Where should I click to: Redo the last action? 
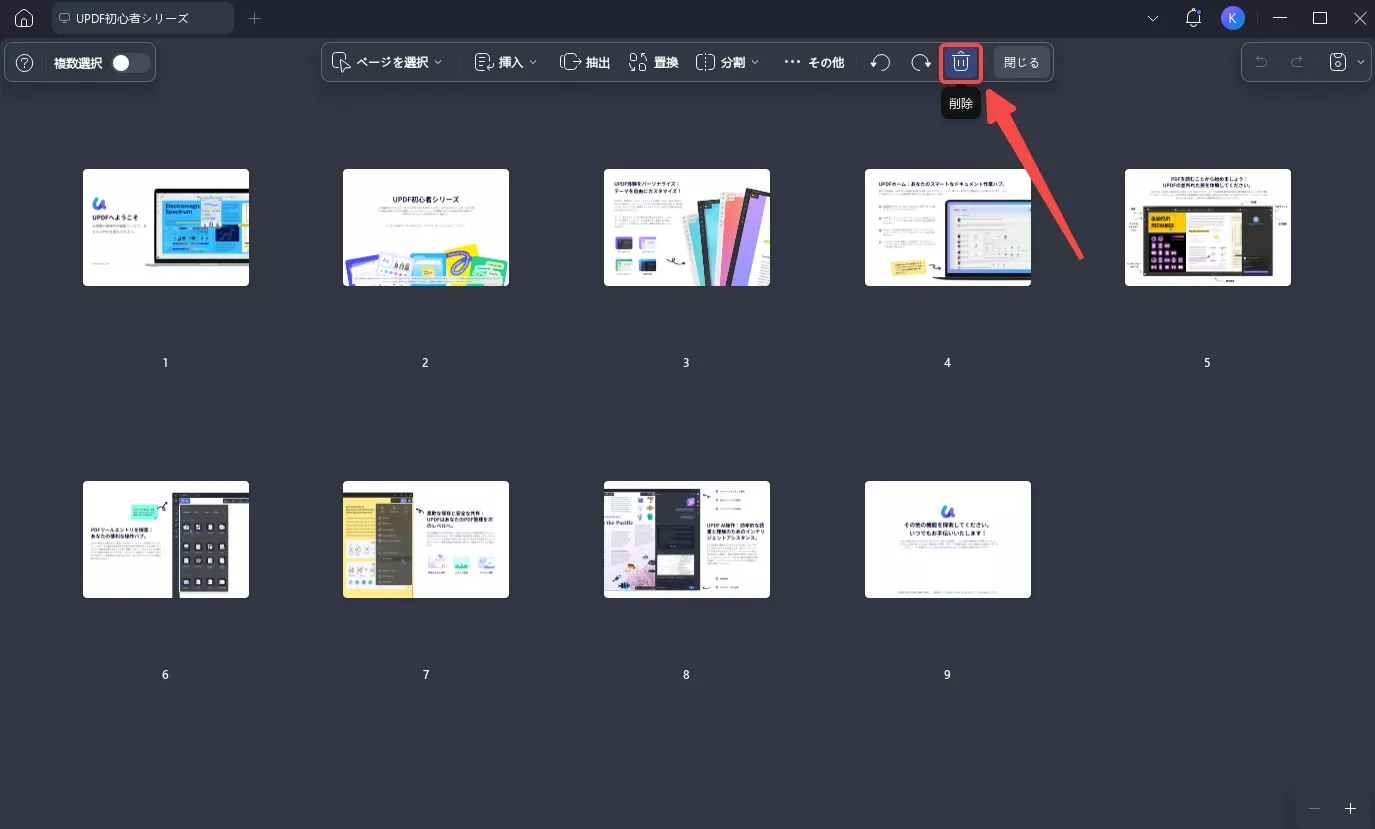1297,62
